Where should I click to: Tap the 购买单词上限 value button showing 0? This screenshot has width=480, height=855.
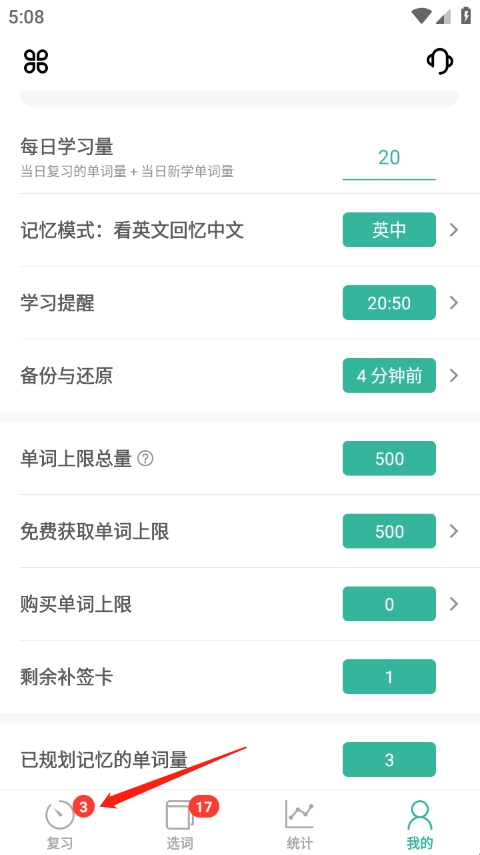[389, 604]
